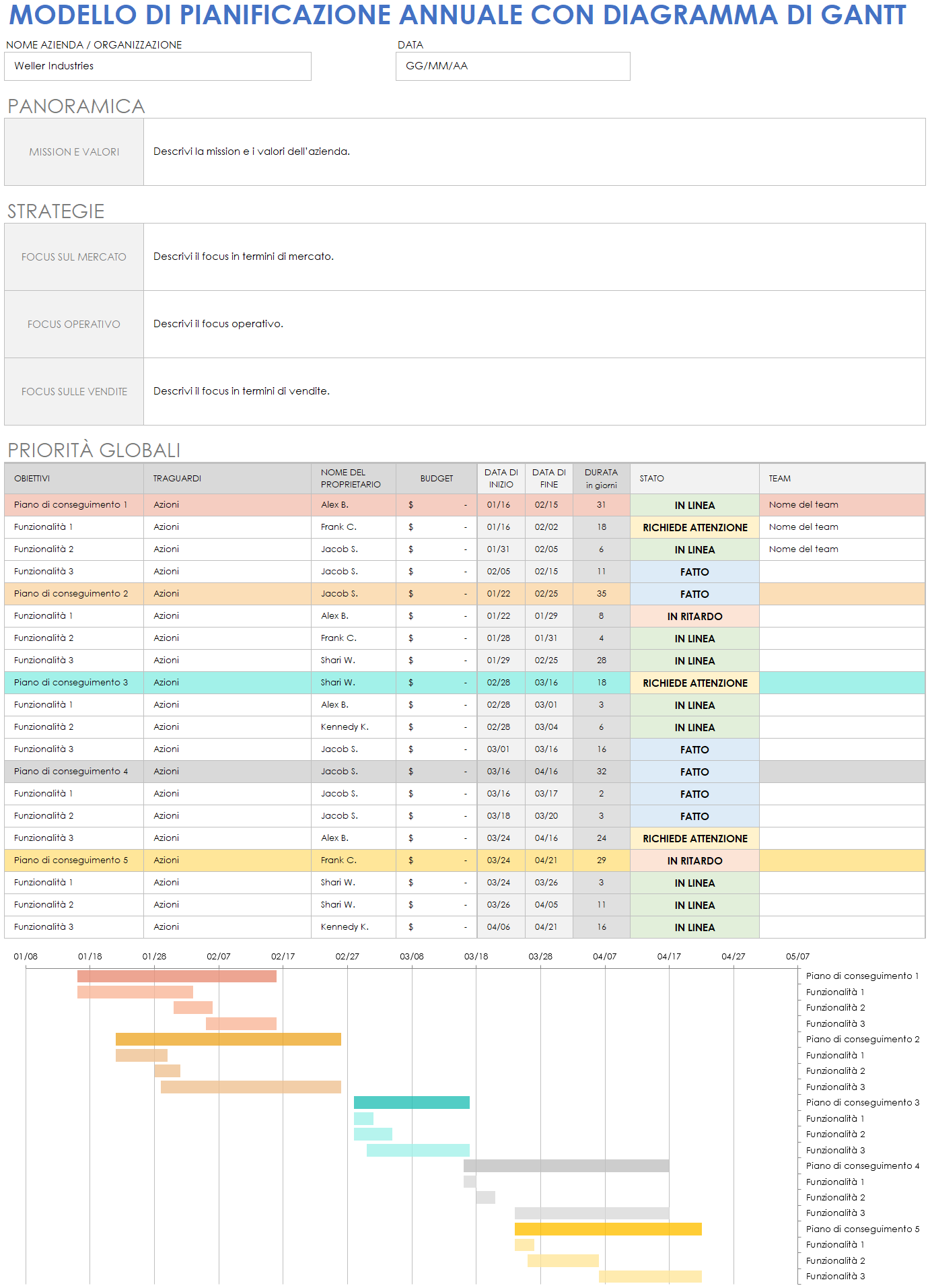Screen dimensions: 930x1288
Task: Click the market focus description cell
Action: pos(534,257)
